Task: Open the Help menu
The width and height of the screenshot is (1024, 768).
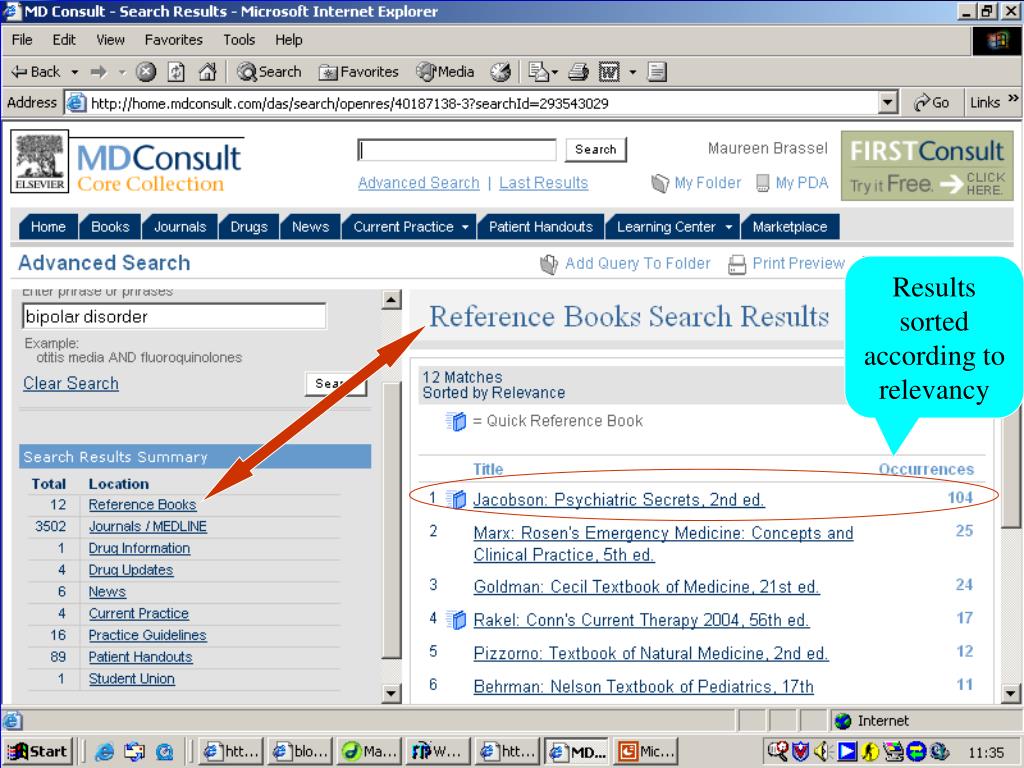Action: pyautogui.click(x=288, y=40)
